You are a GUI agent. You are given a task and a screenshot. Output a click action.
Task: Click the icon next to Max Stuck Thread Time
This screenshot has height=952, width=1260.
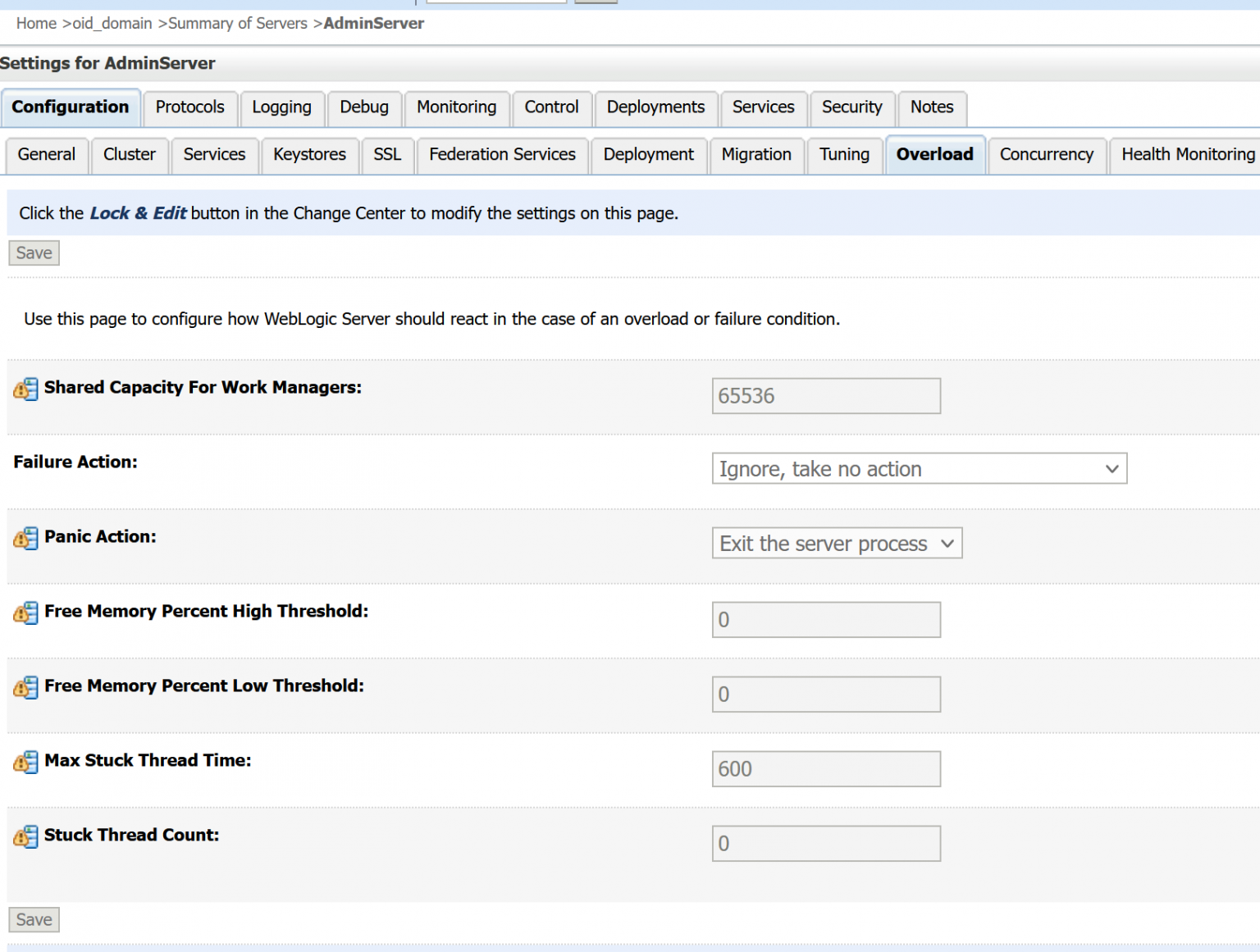tap(25, 762)
